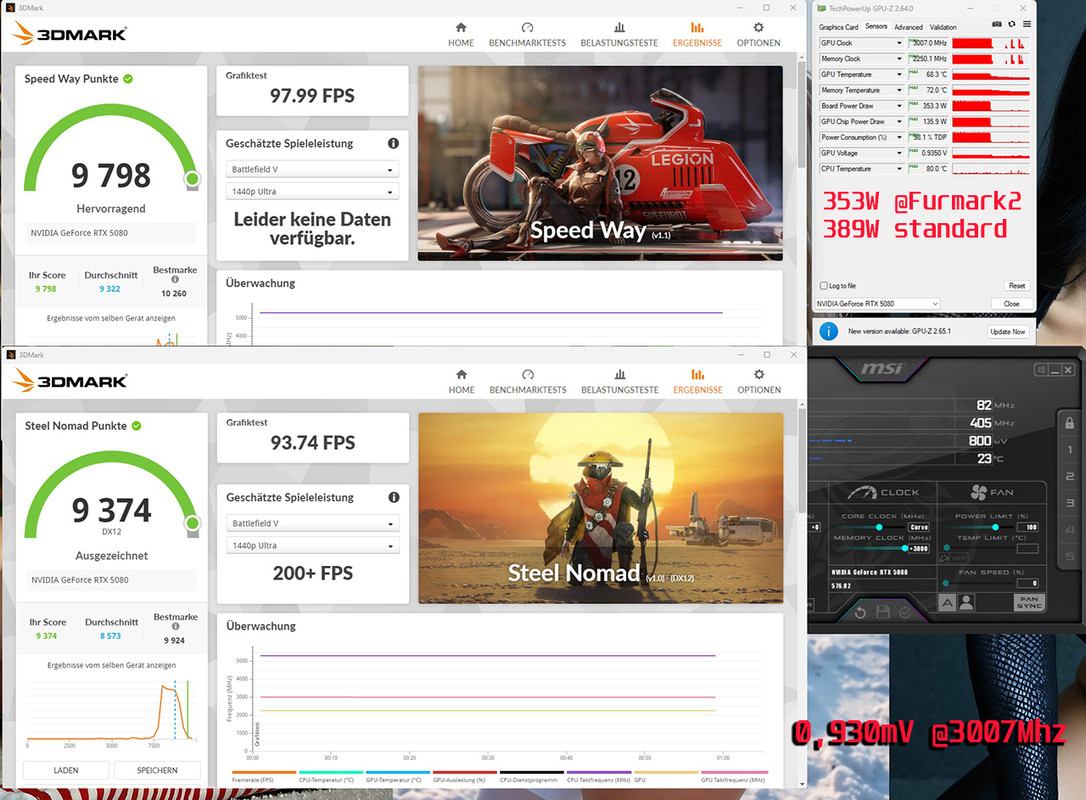This screenshot has height=800, width=1086.
Task: Open BENCHMARKTESTS in the Speed Way 3DMark window
Action: pos(527,35)
